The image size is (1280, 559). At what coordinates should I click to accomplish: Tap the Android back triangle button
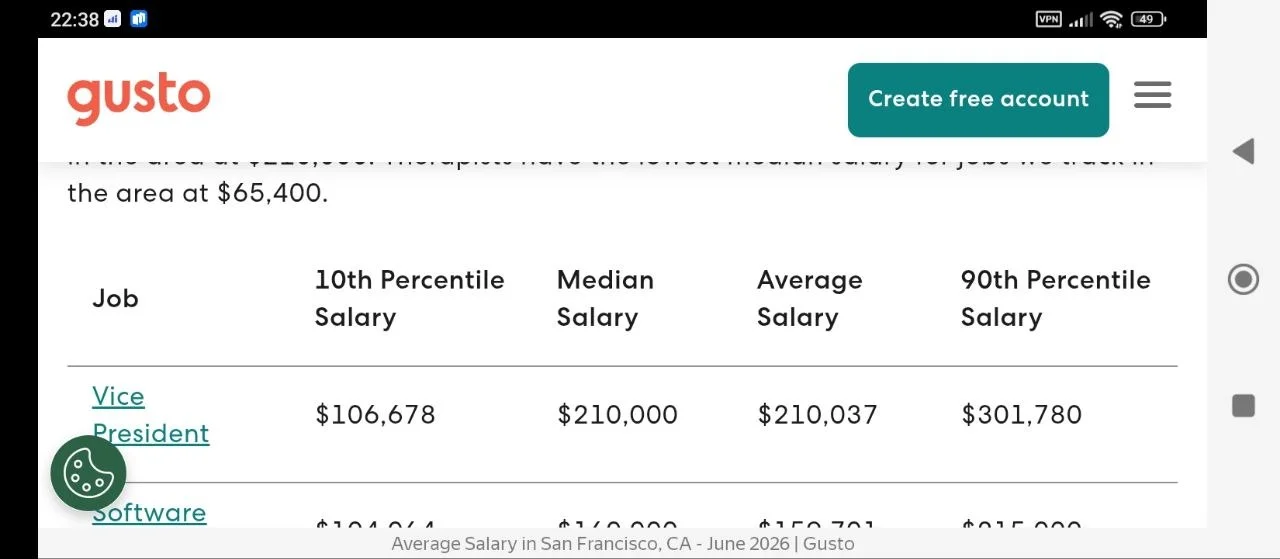pos(1243,151)
